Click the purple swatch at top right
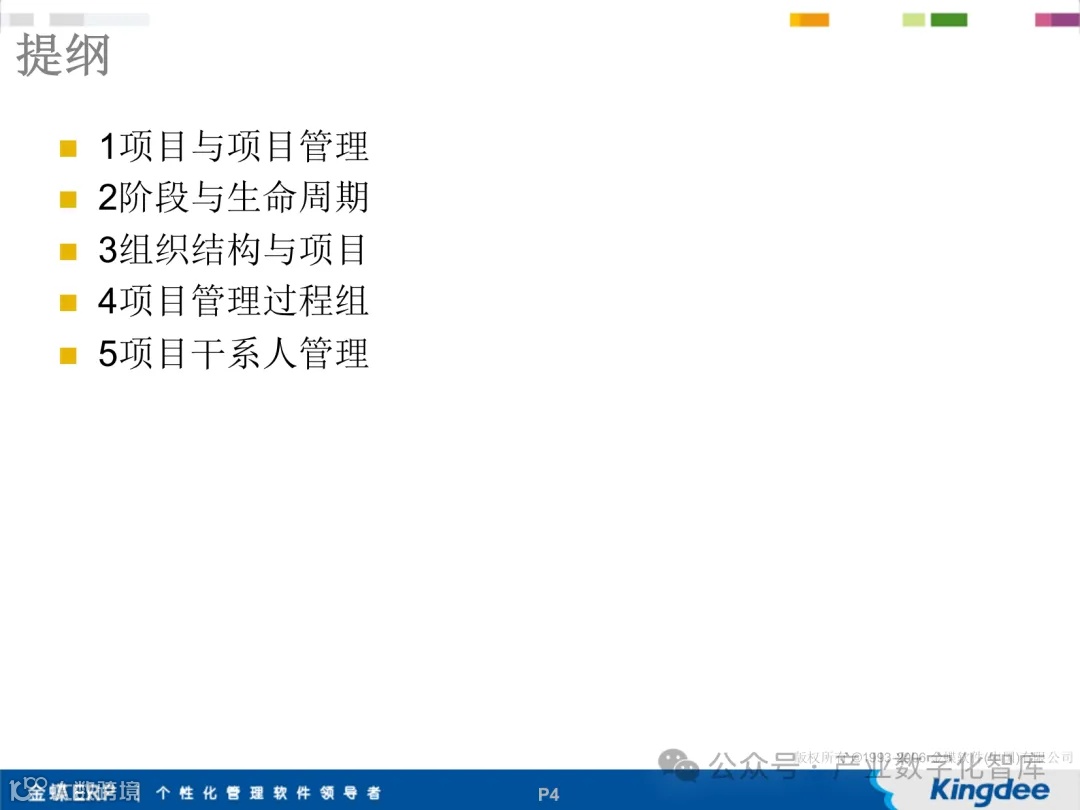The height and width of the screenshot is (810, 1080). click(1063, 20)
